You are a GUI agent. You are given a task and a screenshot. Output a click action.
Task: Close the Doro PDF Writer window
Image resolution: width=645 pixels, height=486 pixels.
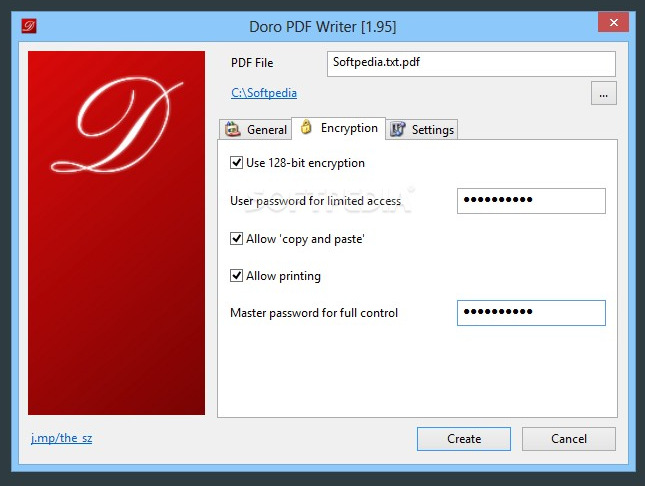click(x=613, y=22)
